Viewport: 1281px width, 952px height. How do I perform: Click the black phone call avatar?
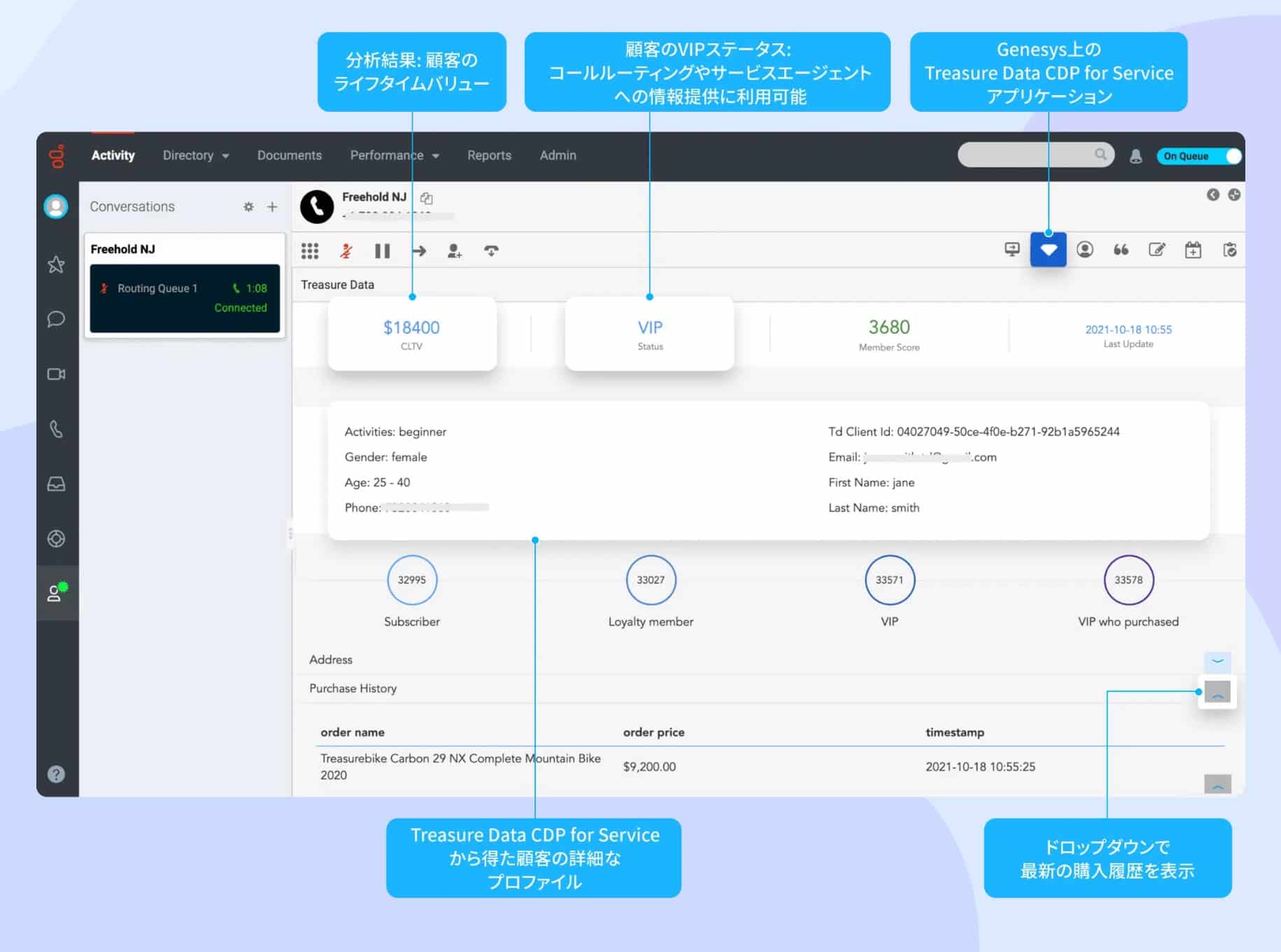pos(317,207)
